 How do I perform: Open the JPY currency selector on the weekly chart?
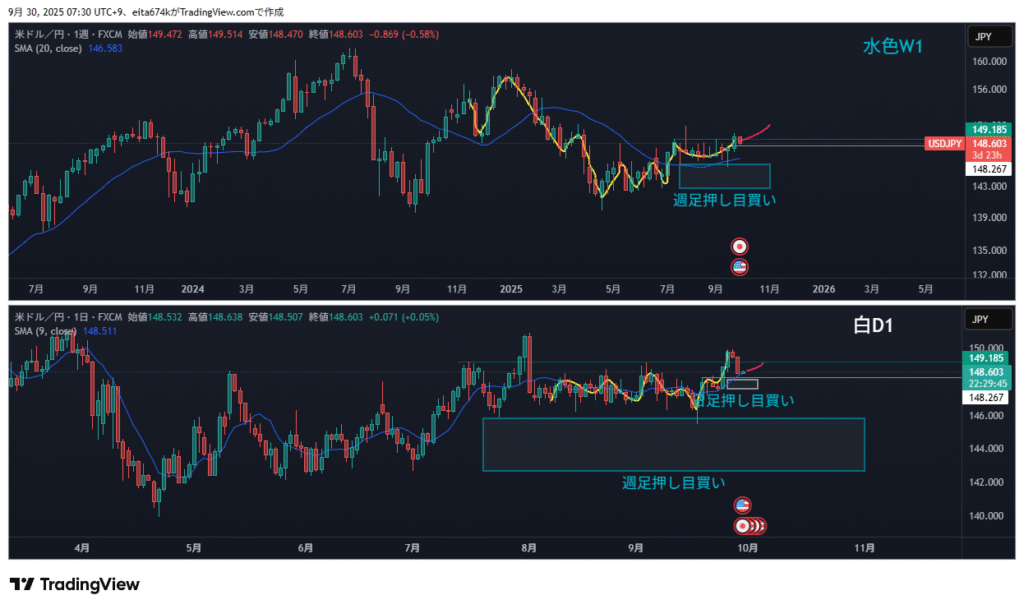pyautogui.click(x=981, y=37)
